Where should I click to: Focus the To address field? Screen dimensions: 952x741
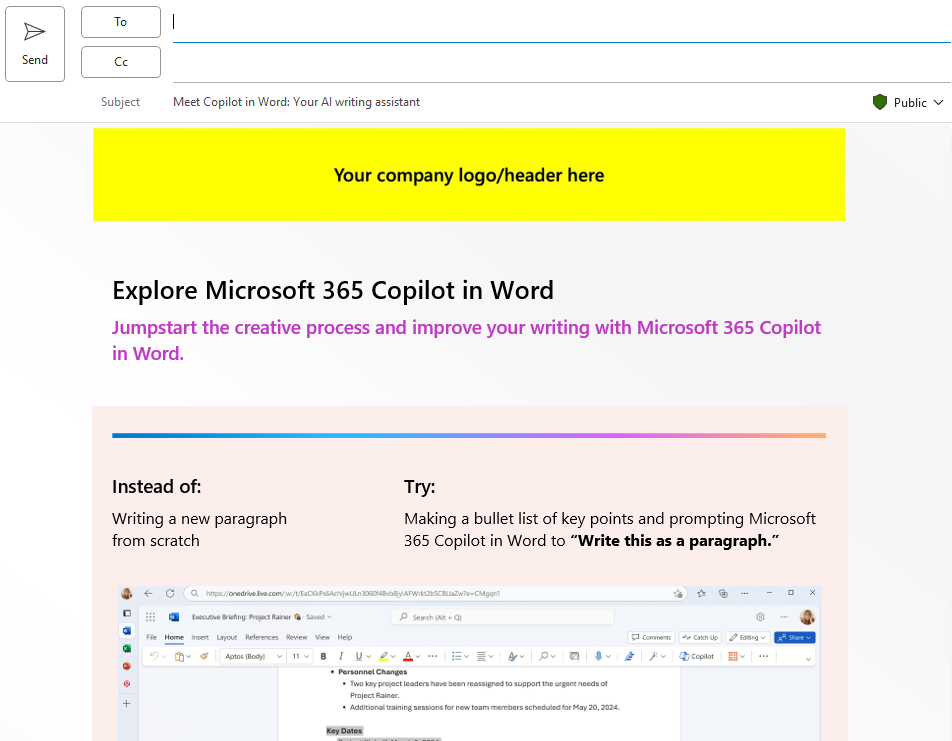[x=562, y=22]
